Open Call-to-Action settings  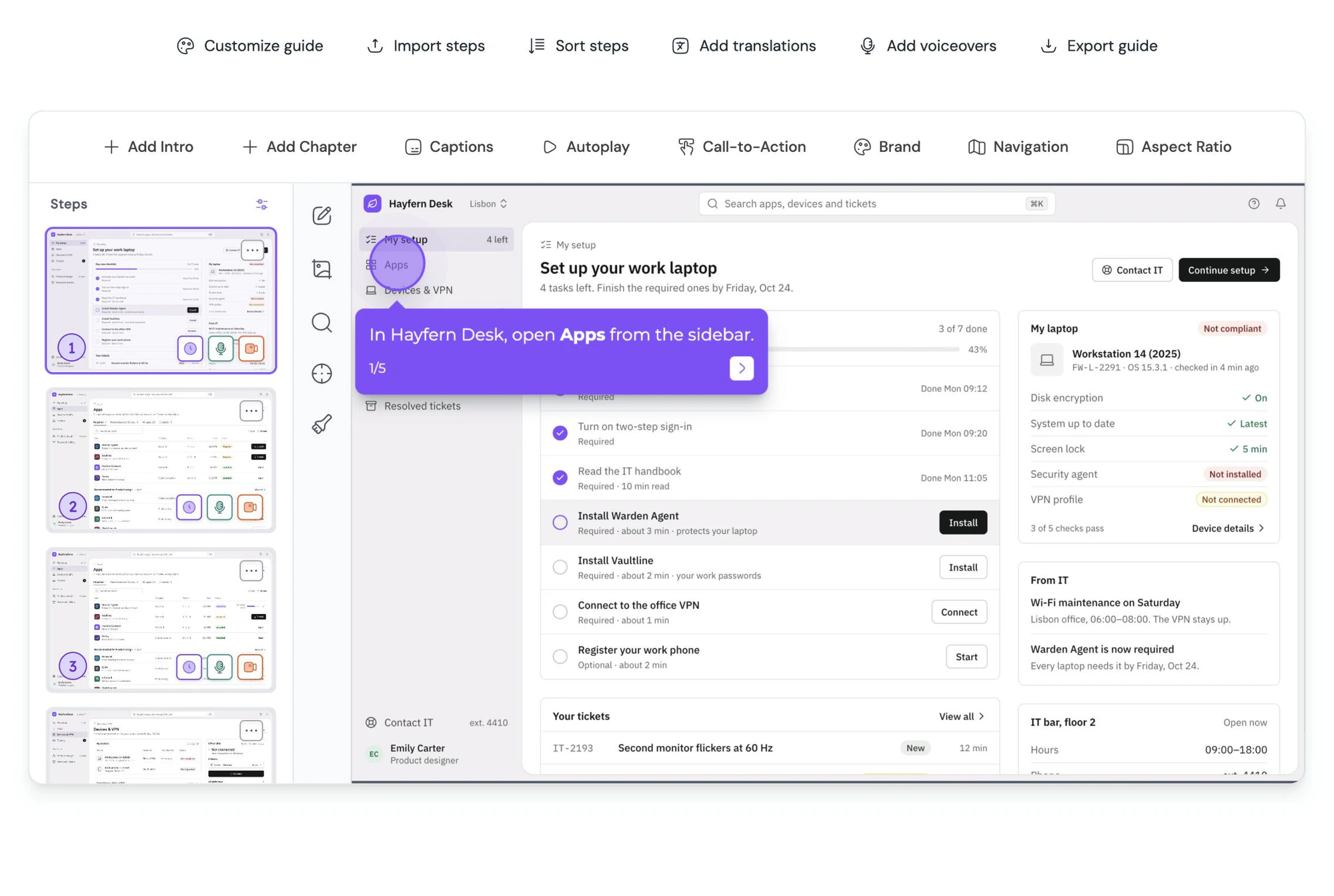[742, 147]
